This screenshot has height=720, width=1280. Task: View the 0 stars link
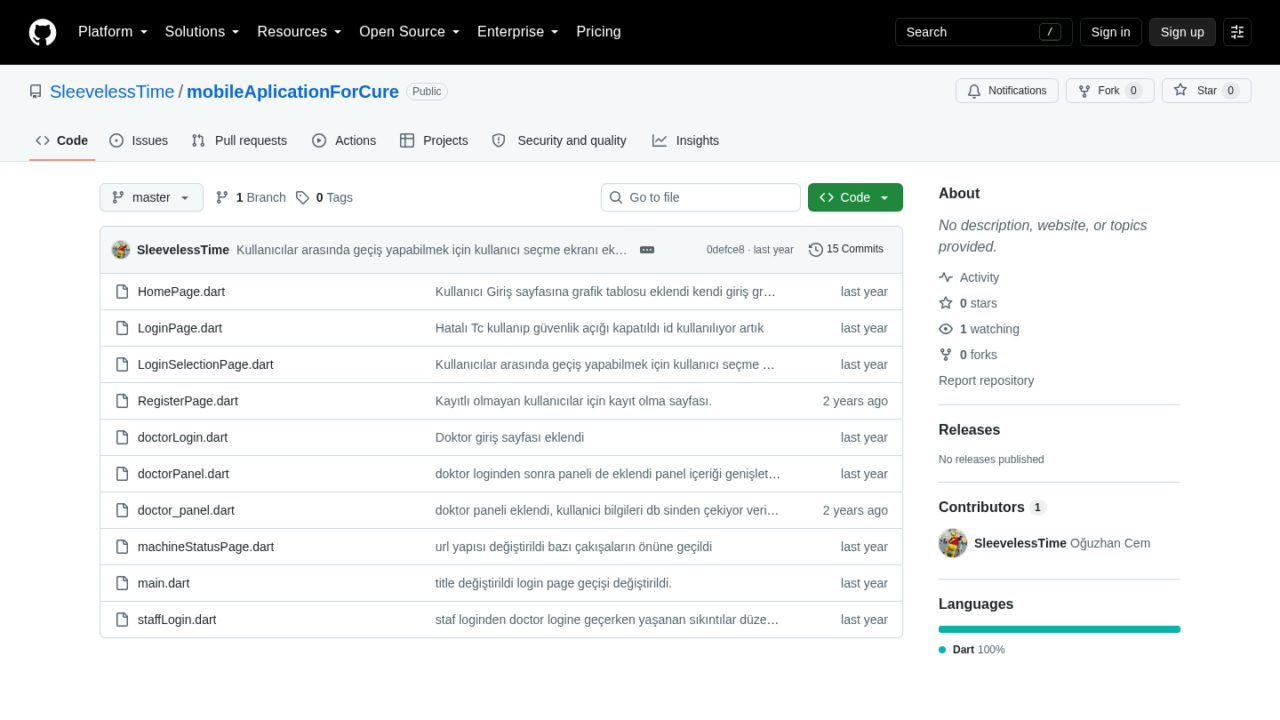point(968,304)
